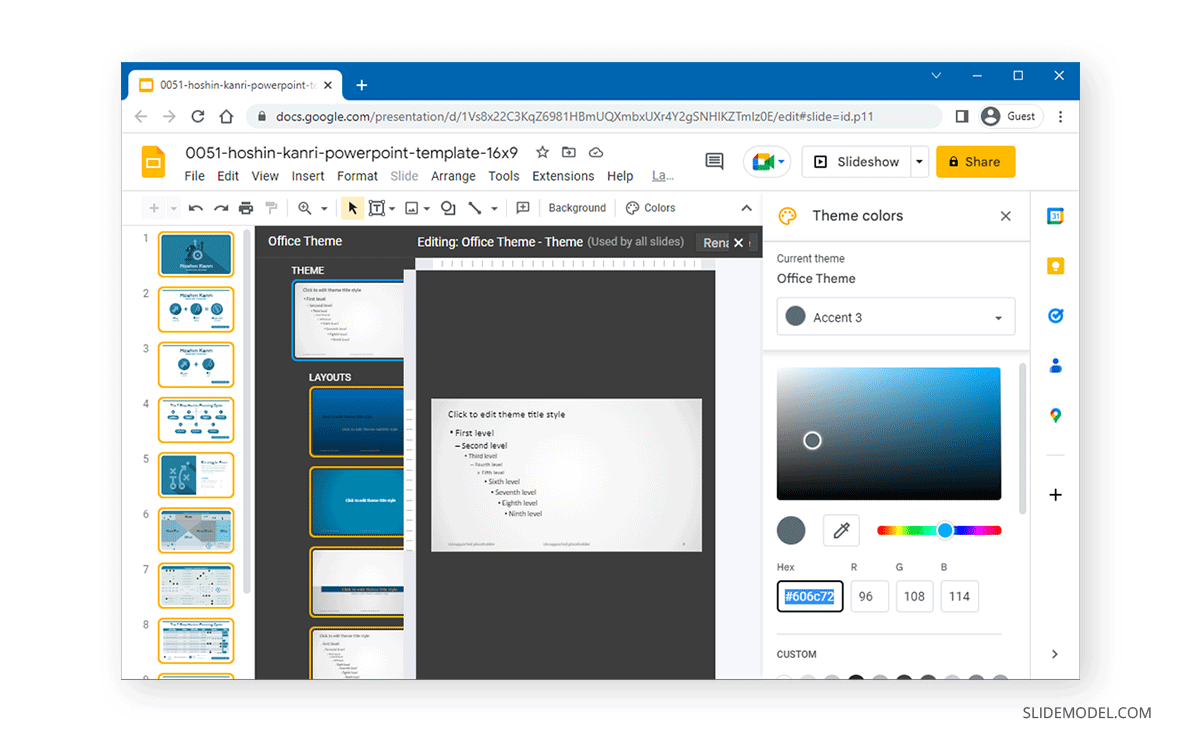Click the Share button

click(975, 160)
